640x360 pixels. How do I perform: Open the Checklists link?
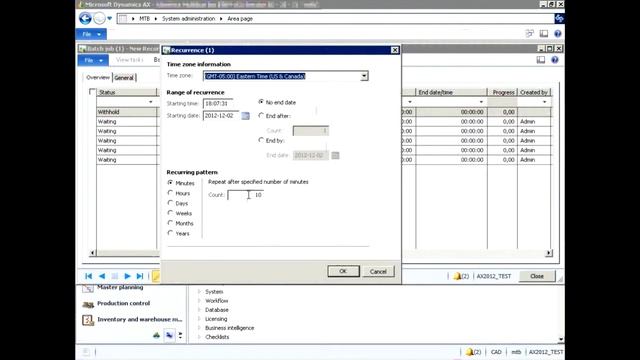tap(217, 337)
